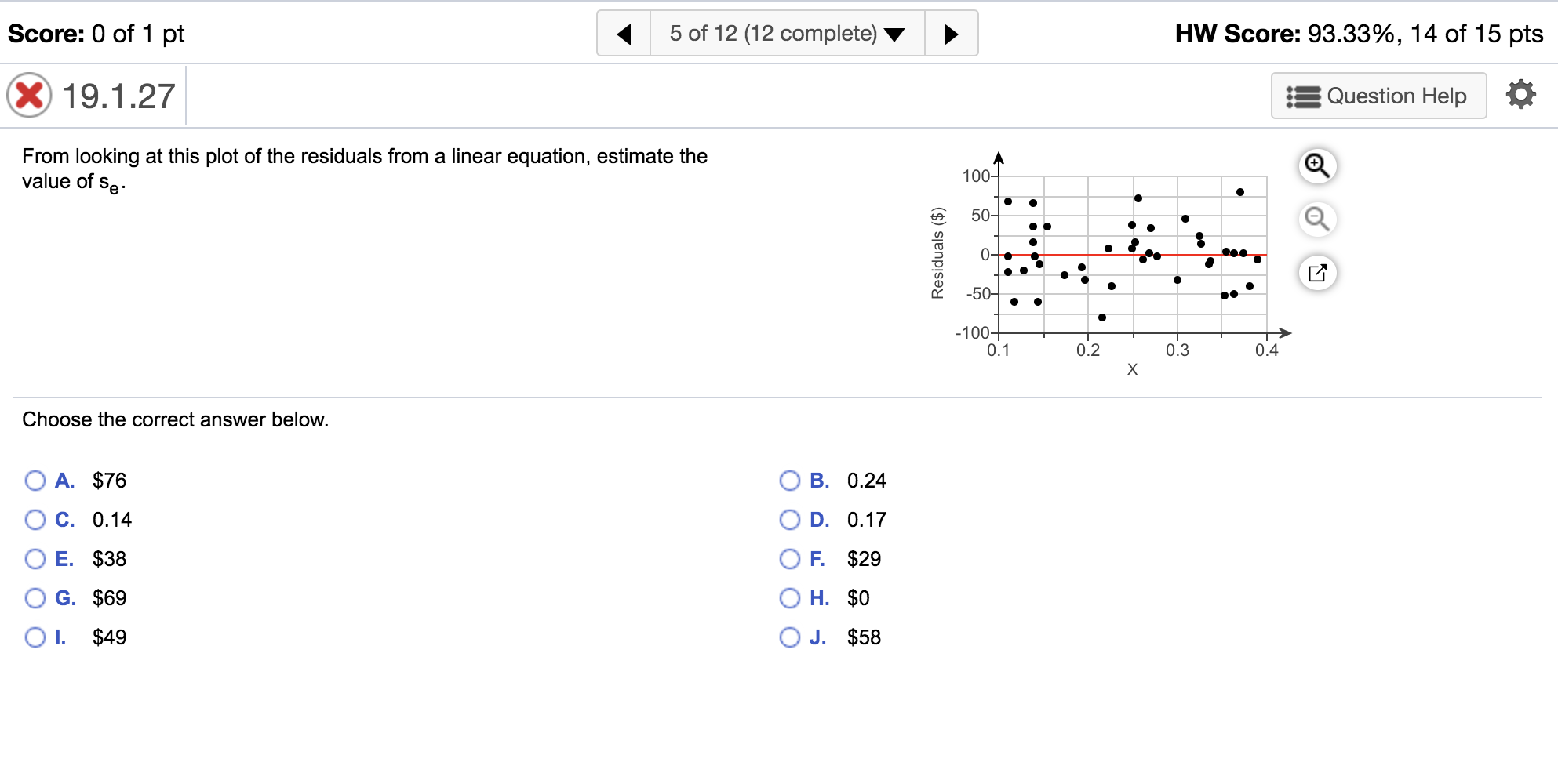Click the question number 19.1.27 label
Viewport: 1558px width, 784px height.
point(118,96)
